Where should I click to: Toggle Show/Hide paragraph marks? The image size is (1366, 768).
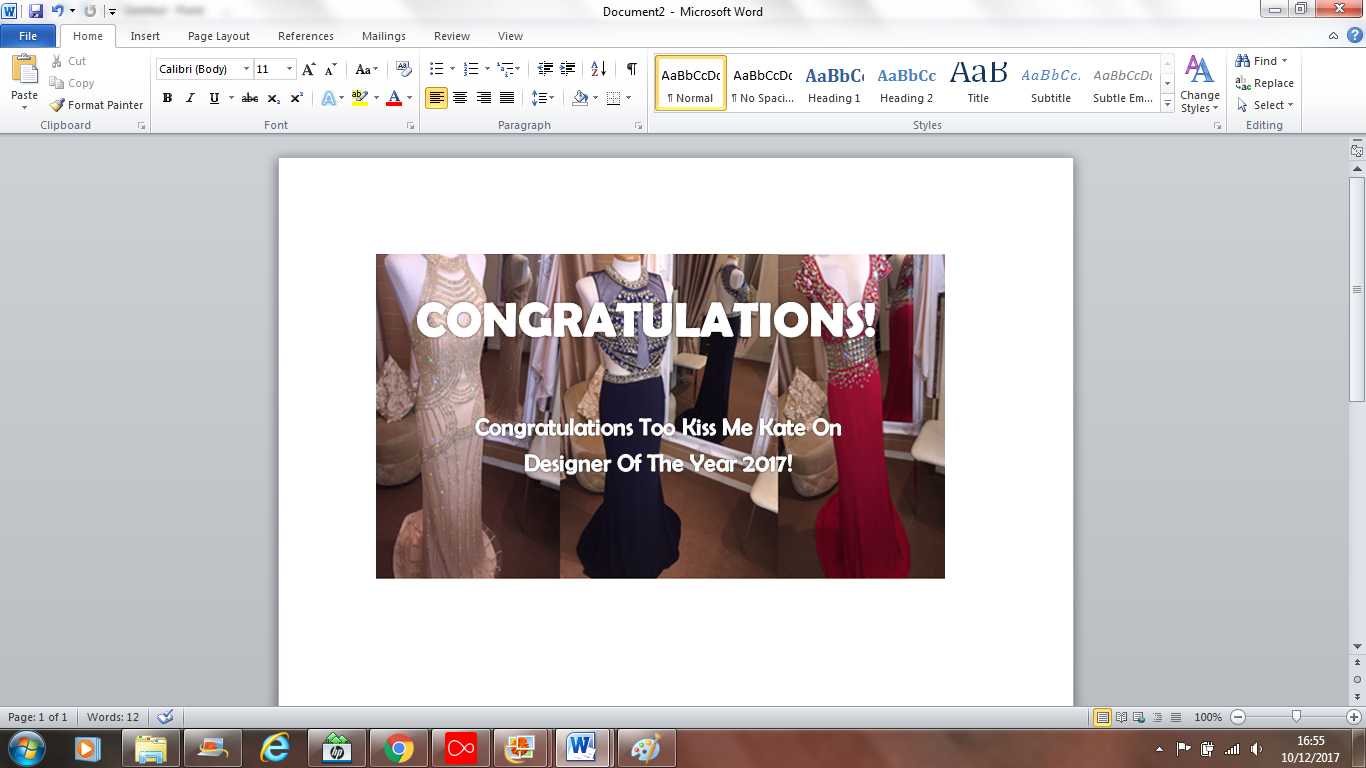click(x=632, y=69)
